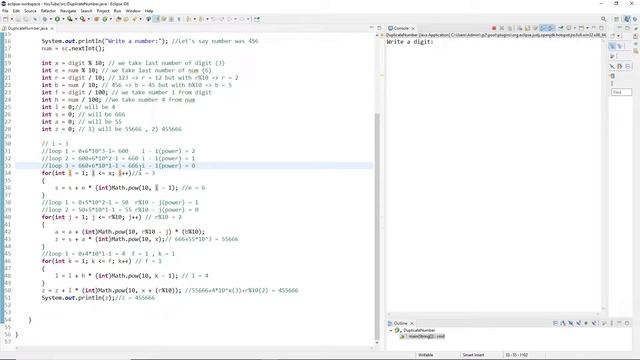640x360 pixels.
Task: Close the Console view tab
Action: pos(413,28)
